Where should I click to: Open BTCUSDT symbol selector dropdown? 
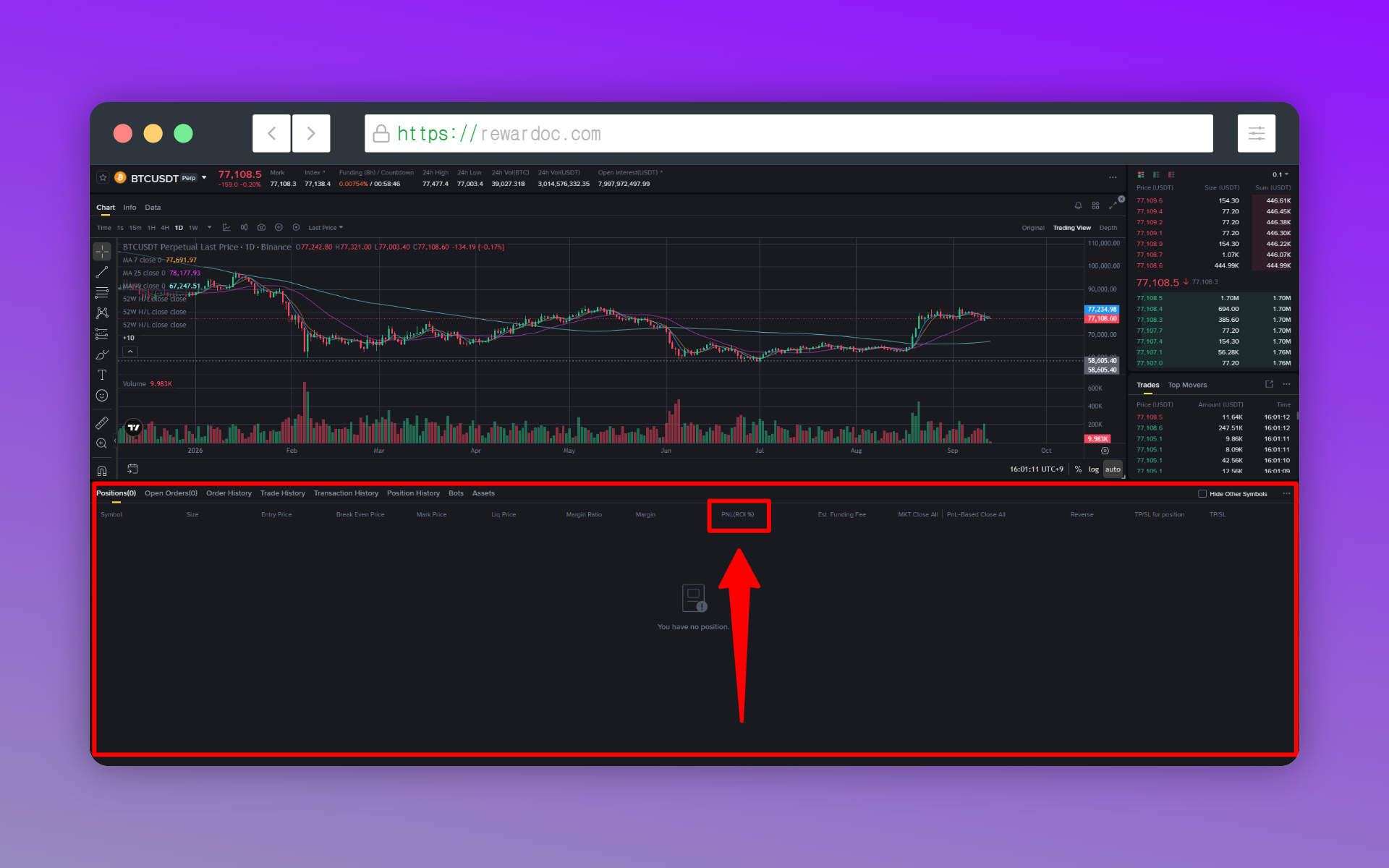click(204, 178)
